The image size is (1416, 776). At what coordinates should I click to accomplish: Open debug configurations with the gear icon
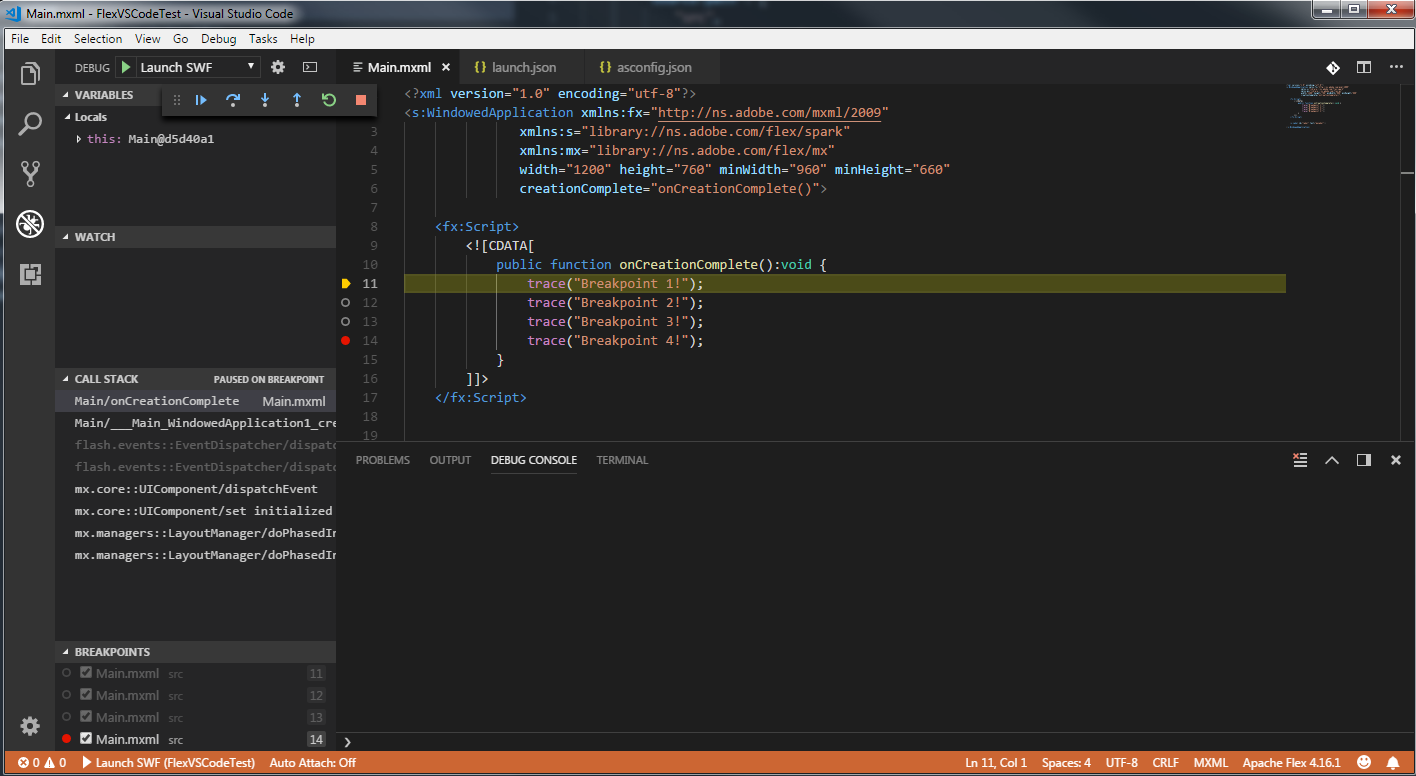click(x=277, y=66)
